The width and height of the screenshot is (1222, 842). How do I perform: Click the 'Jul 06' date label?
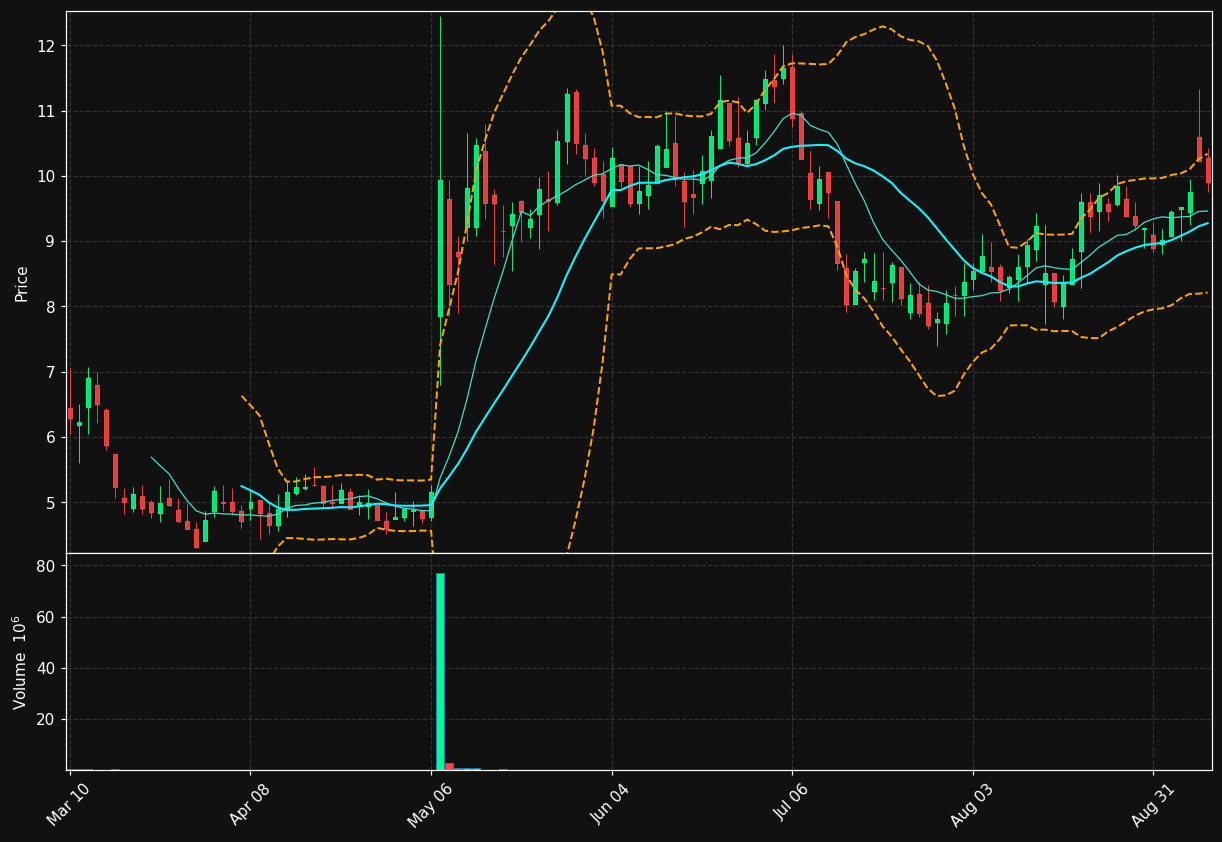coord(791,805)
